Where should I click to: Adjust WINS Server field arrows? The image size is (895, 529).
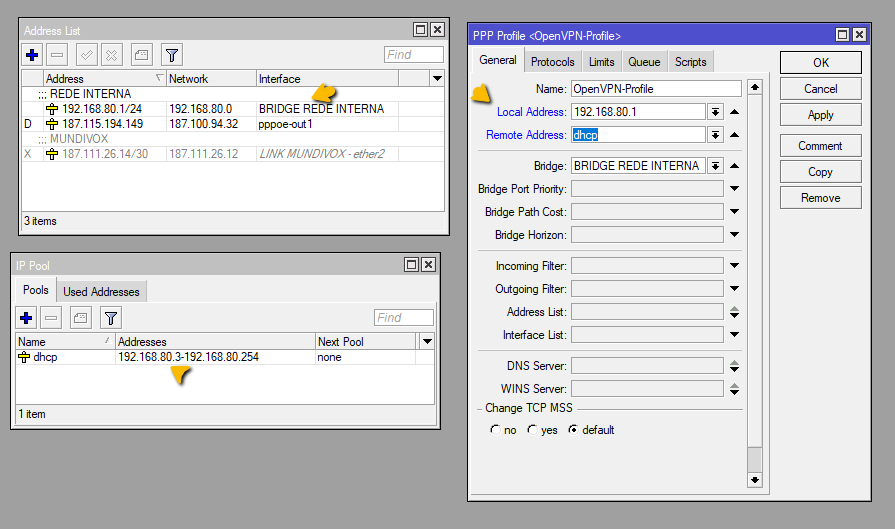pos(735,389)
